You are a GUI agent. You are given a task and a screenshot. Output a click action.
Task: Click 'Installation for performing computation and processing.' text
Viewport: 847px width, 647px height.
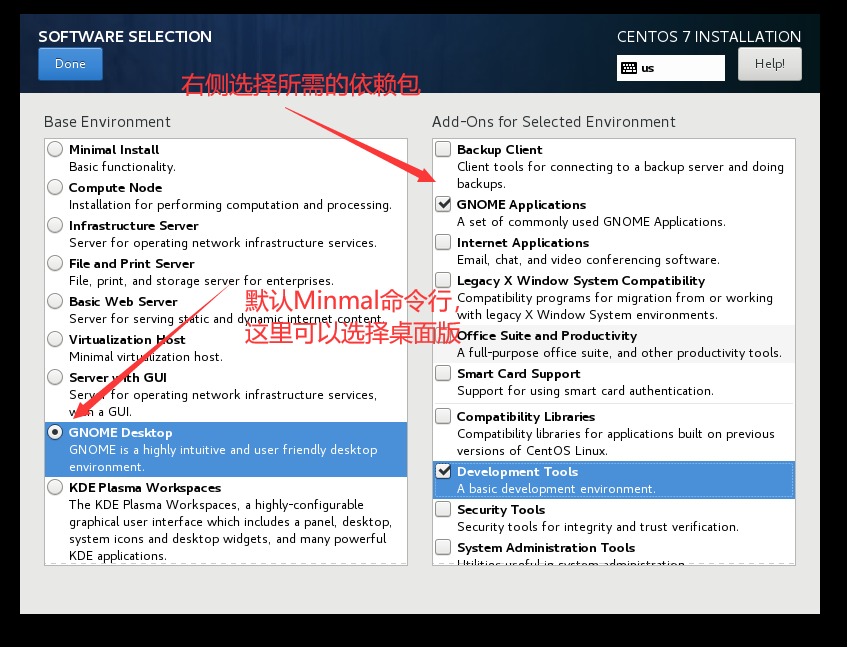tap(230, 205)
